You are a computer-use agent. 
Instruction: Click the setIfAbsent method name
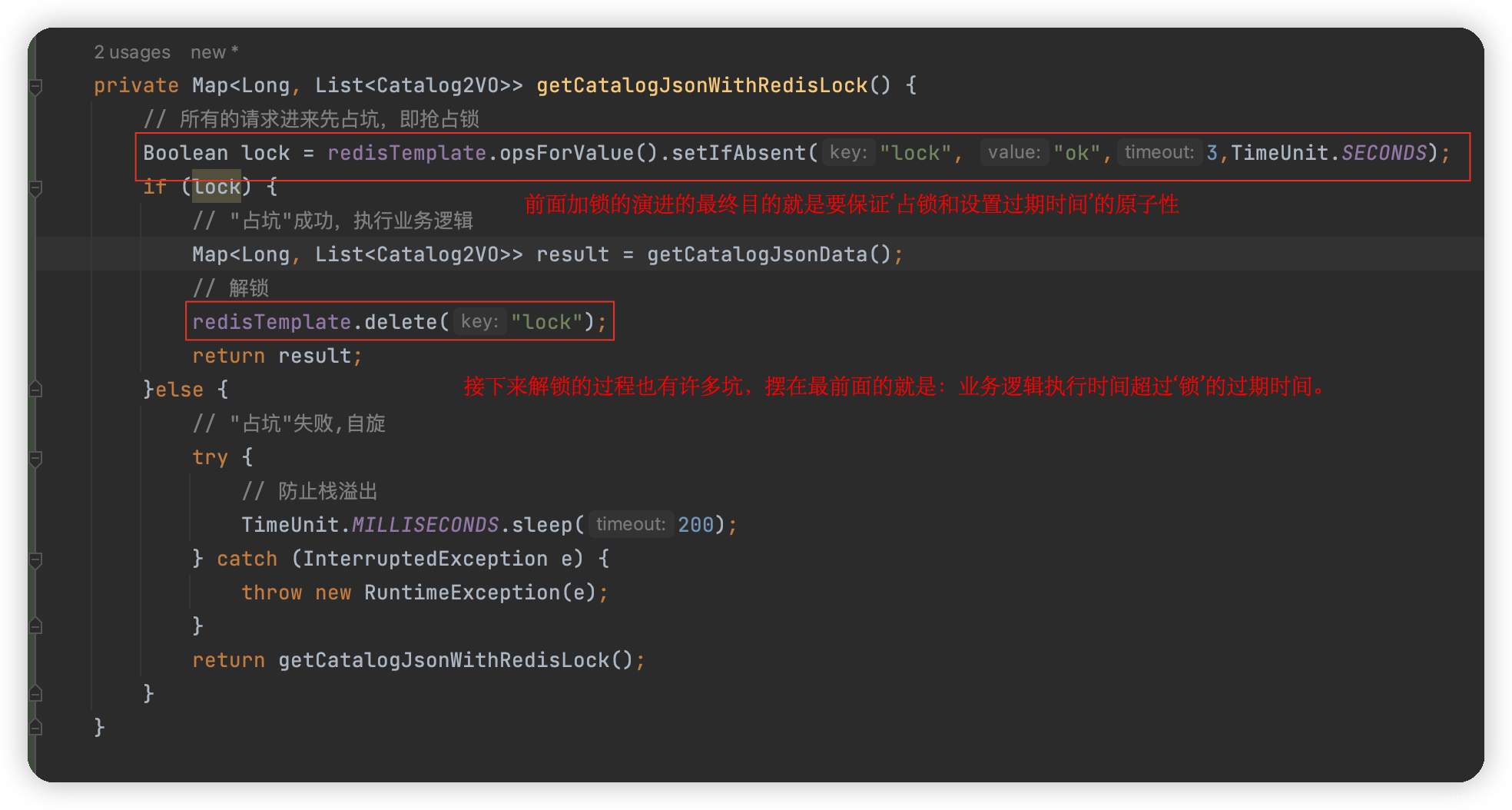coord(739,153)
